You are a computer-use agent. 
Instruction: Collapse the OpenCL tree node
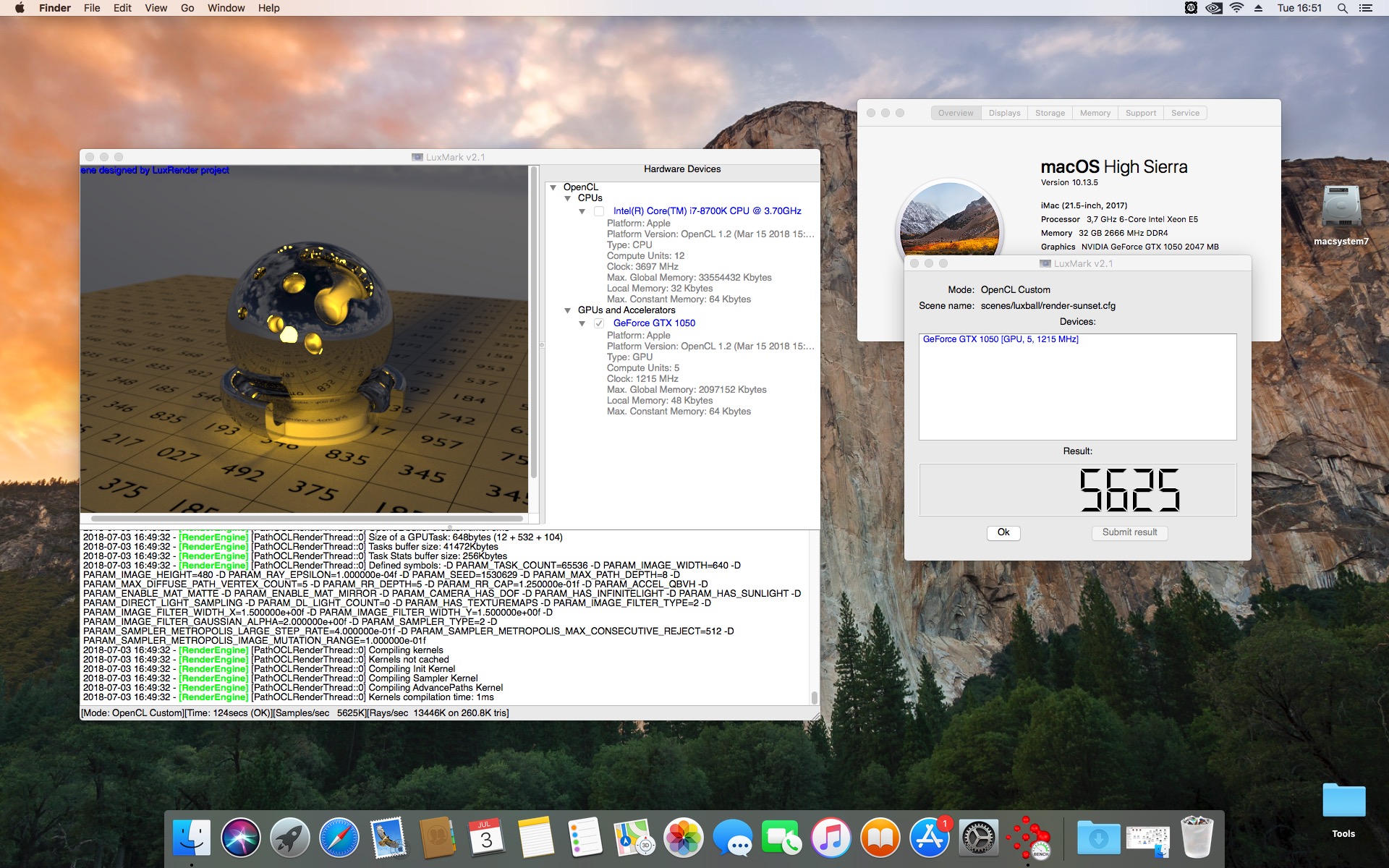pos(553,187)
